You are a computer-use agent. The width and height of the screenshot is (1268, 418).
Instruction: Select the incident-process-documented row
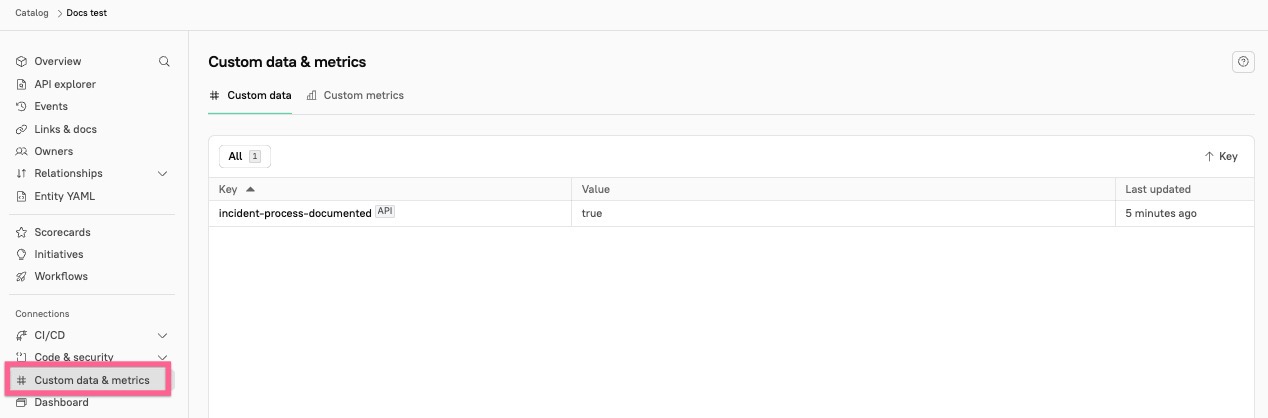tap(295, 213)
